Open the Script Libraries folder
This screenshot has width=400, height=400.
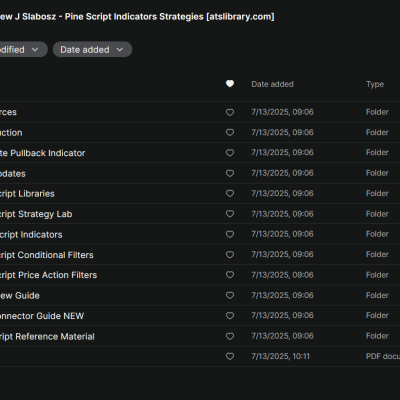pyautogui.click(x=27, y=194)
